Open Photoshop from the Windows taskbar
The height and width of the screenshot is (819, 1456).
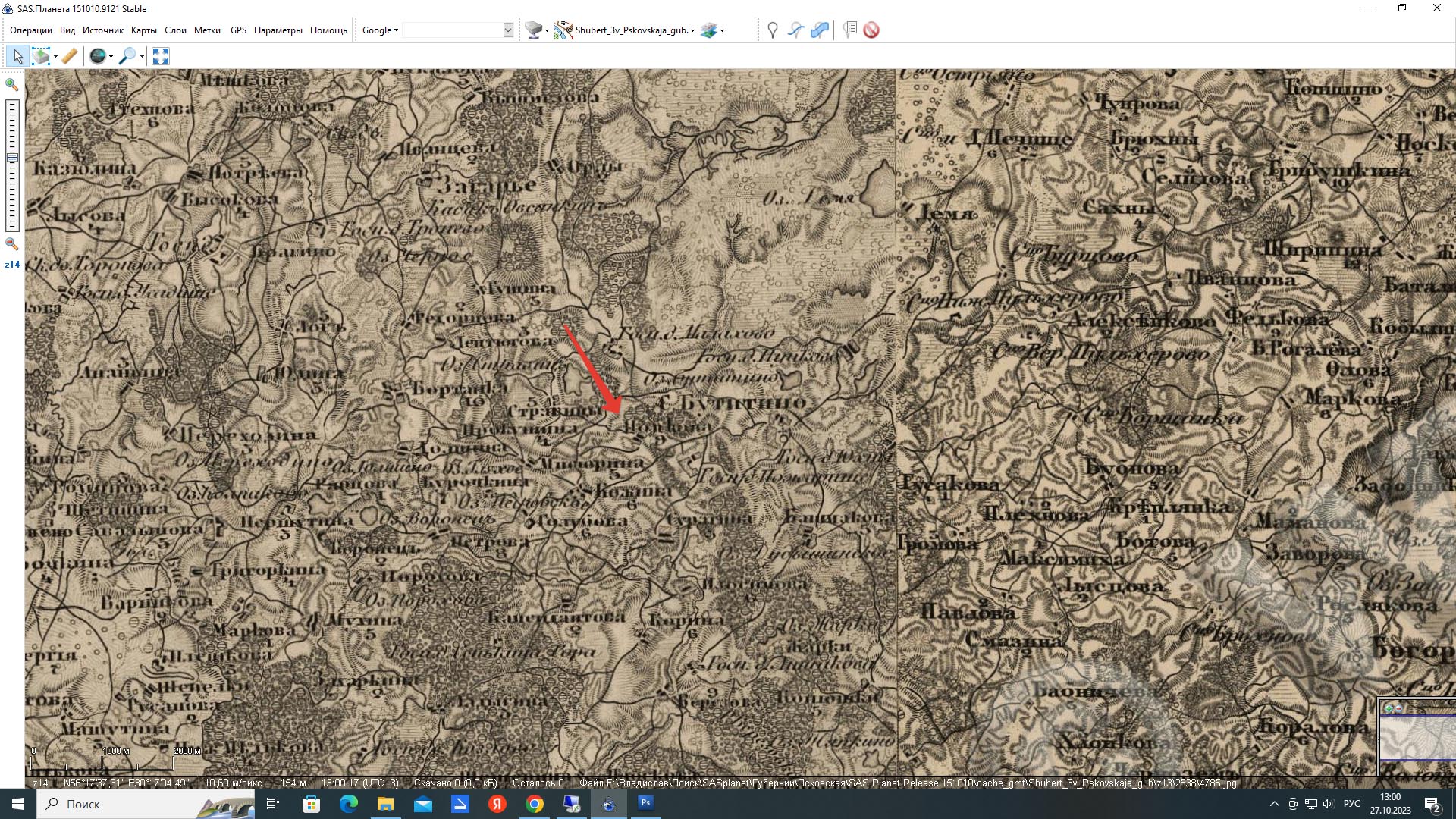click(x=645, y=803)
